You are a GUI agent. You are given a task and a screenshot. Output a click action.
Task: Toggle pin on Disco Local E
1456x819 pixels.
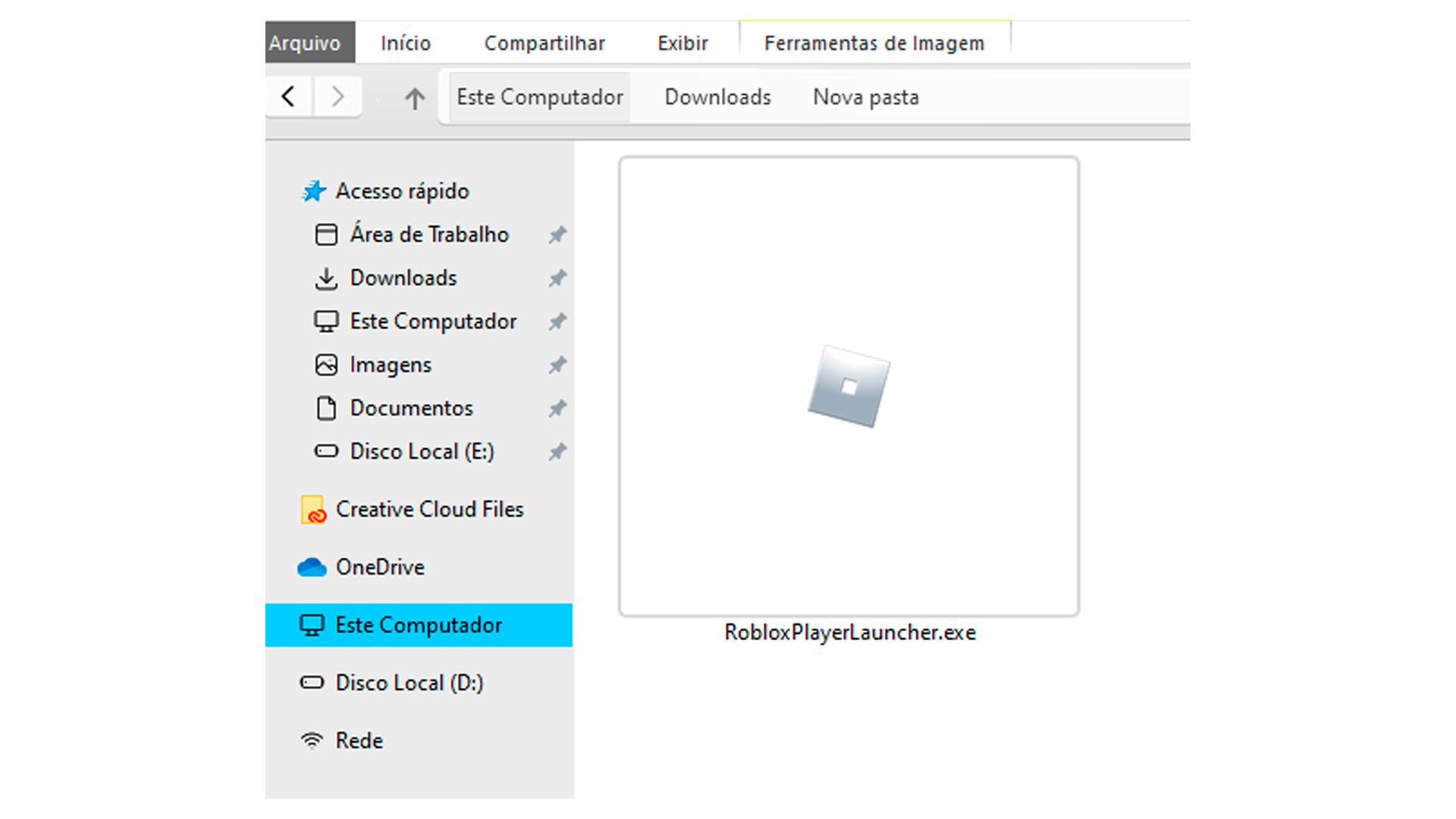[x=558, y=451]
